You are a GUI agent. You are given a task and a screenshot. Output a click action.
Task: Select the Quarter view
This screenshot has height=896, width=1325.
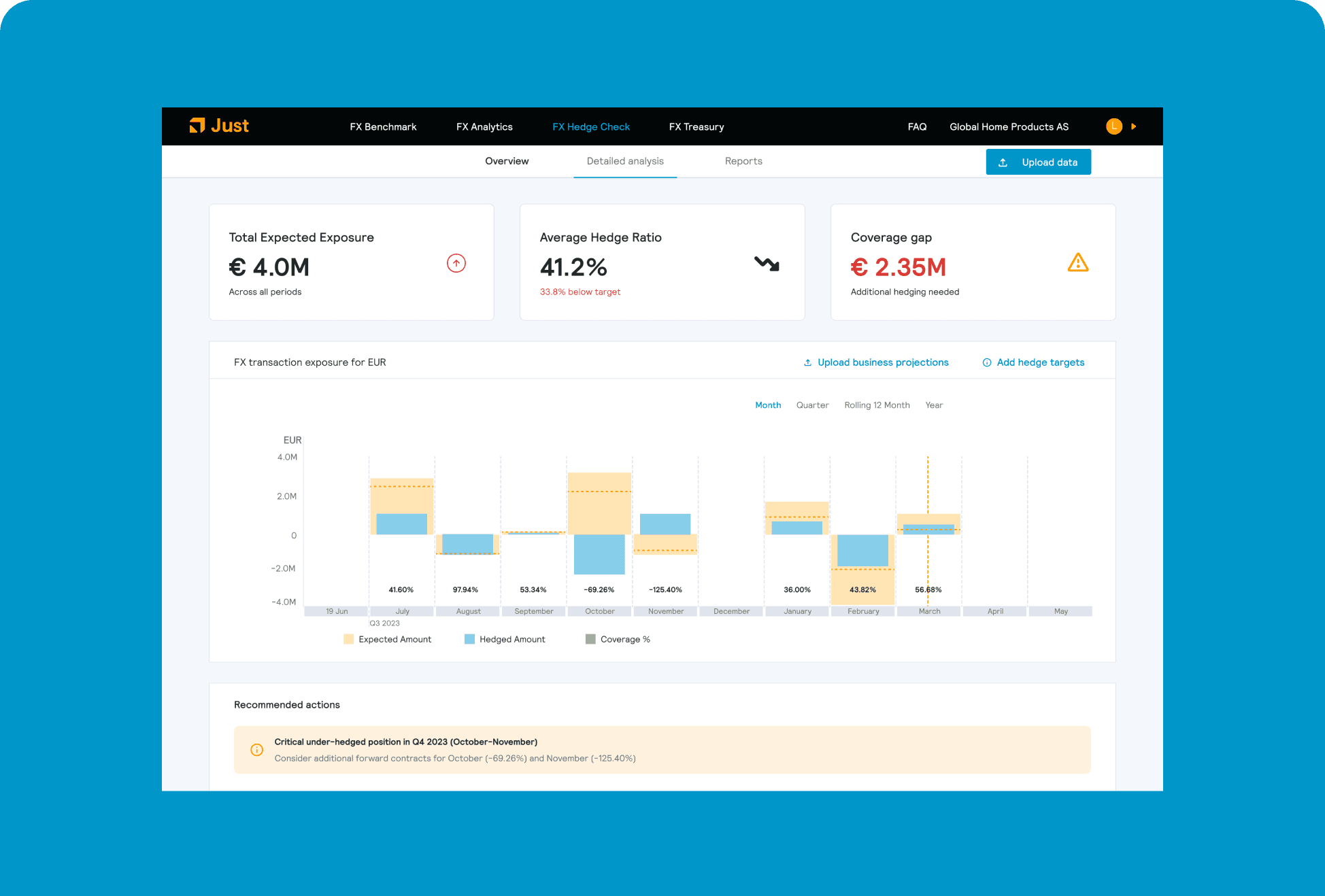coord(812,405)
